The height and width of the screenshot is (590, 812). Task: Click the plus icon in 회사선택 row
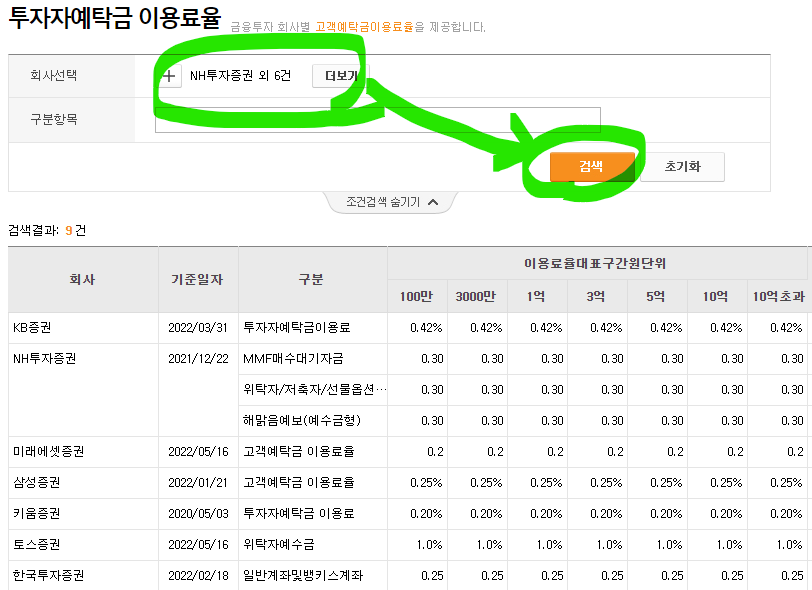[x=169, y=76]
